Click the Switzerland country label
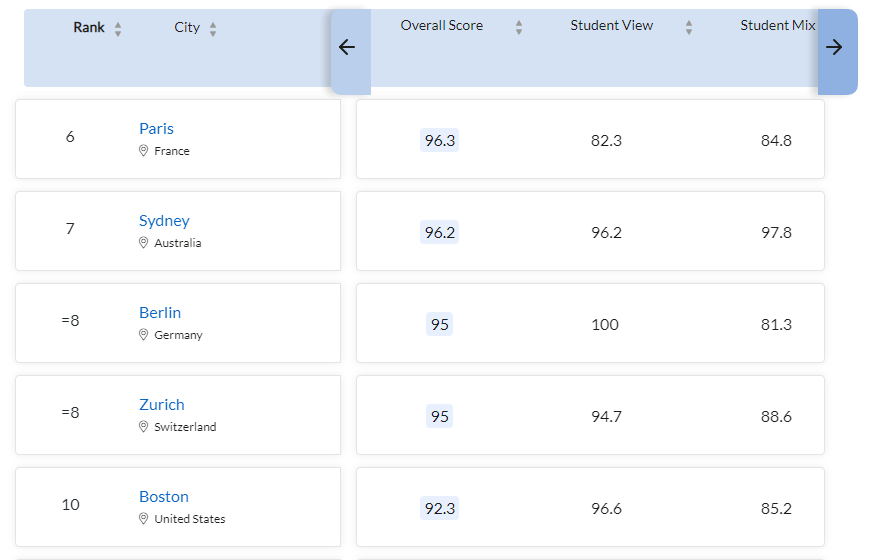This screenshot has height=560, width=878. [x=185, y=427]
